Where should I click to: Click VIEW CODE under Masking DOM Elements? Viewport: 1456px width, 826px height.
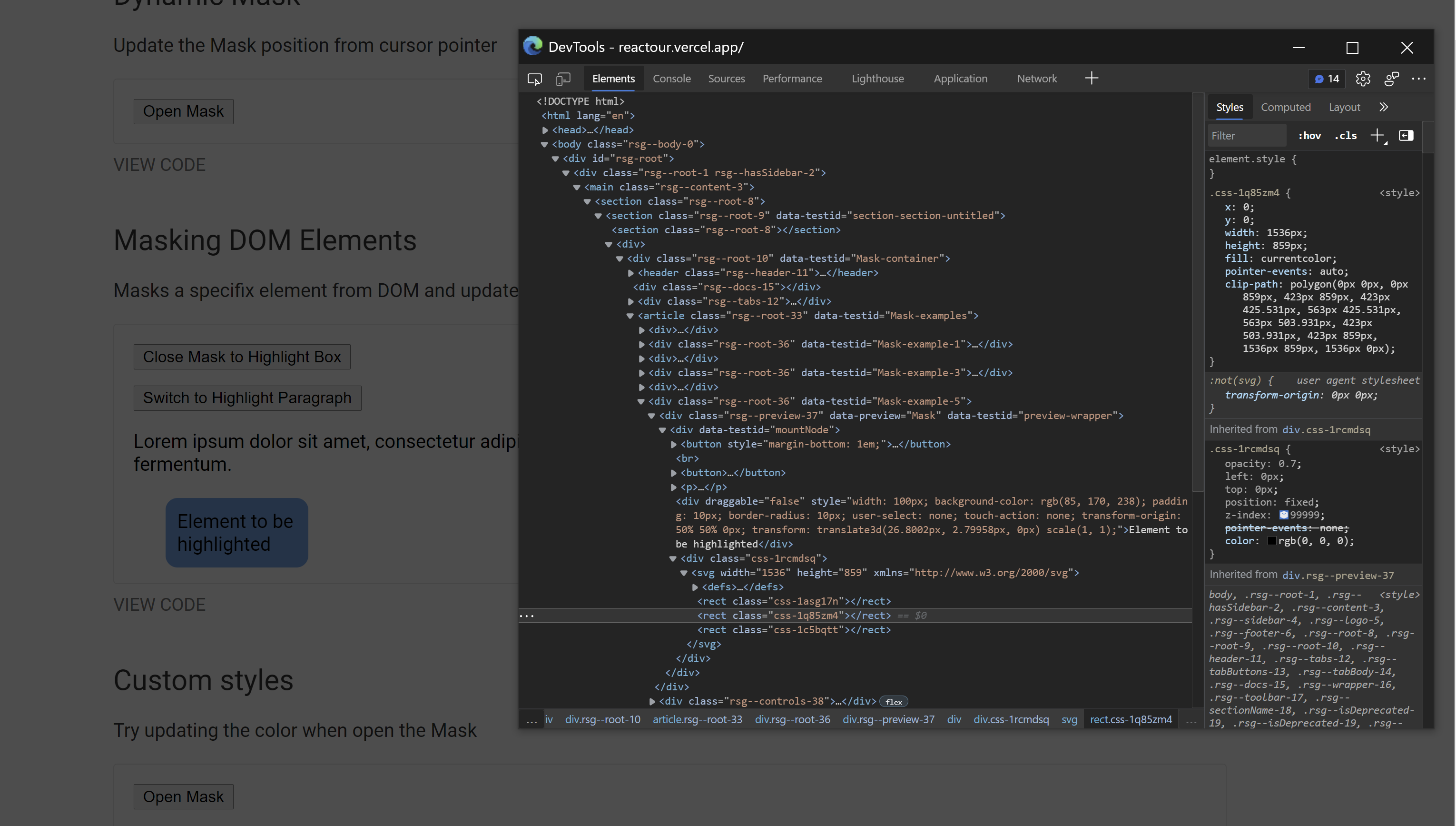(159, 604)
